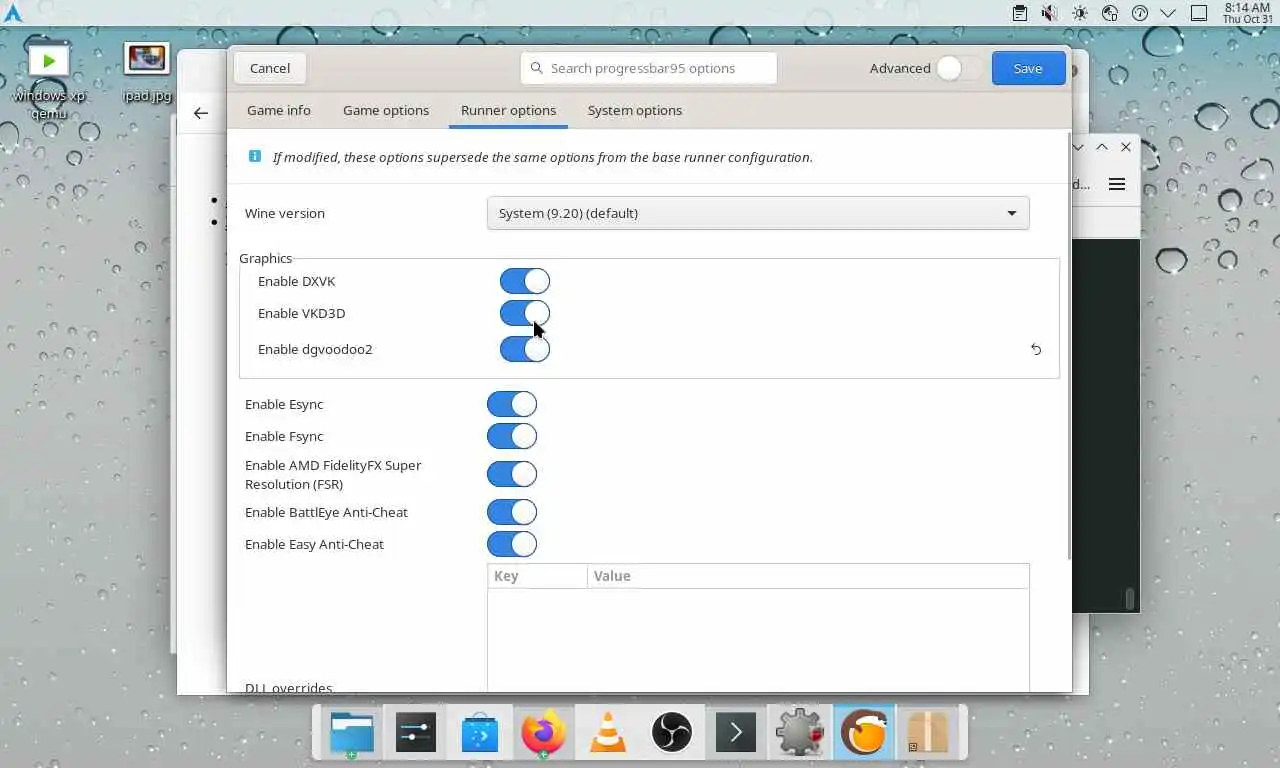The image size is (1280, 768).
Task: Open the Konsole terminal dock icon
Action: [736, 733]
